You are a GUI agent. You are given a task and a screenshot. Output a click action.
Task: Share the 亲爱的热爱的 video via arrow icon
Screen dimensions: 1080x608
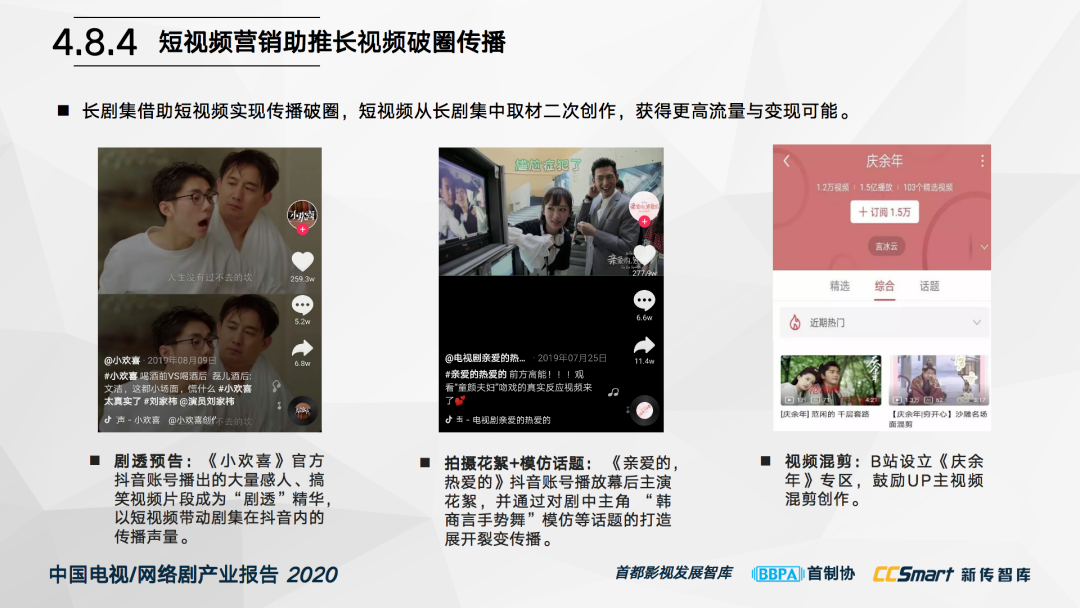tap(644, 345)
